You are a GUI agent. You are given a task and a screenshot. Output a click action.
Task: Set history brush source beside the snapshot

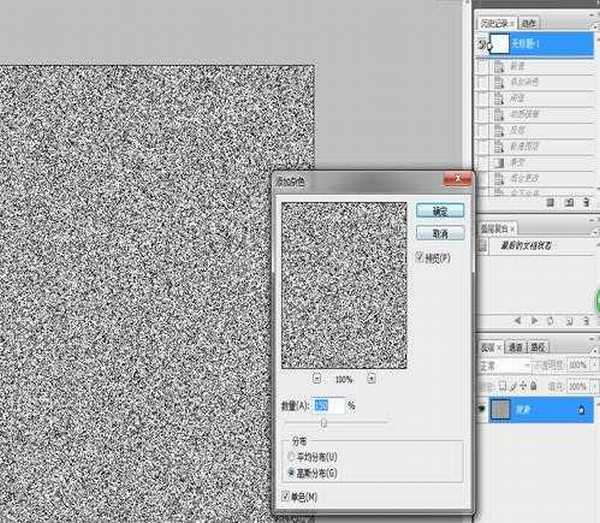(x=483, y=44)
